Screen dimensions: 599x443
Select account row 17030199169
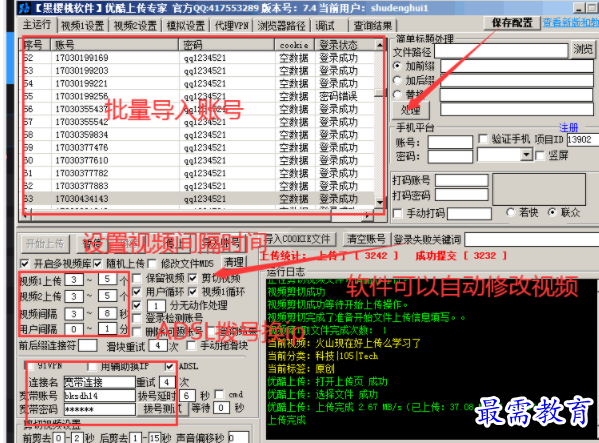(x=198, y=58)
